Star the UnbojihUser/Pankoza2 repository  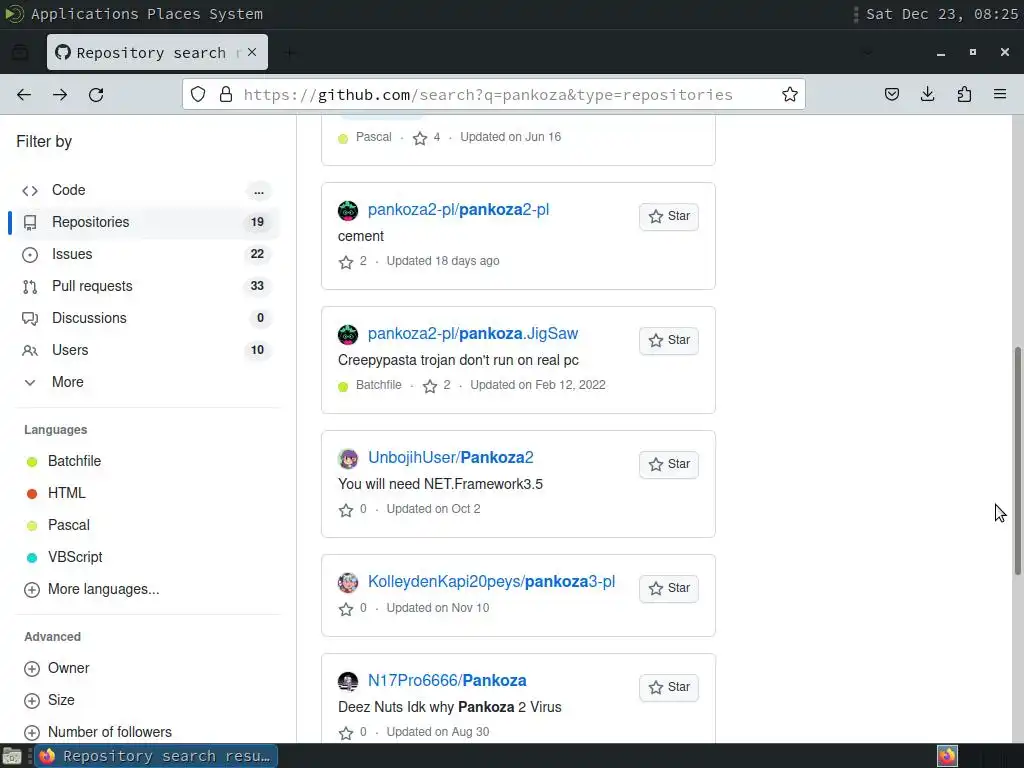click(x=669, y=464)
